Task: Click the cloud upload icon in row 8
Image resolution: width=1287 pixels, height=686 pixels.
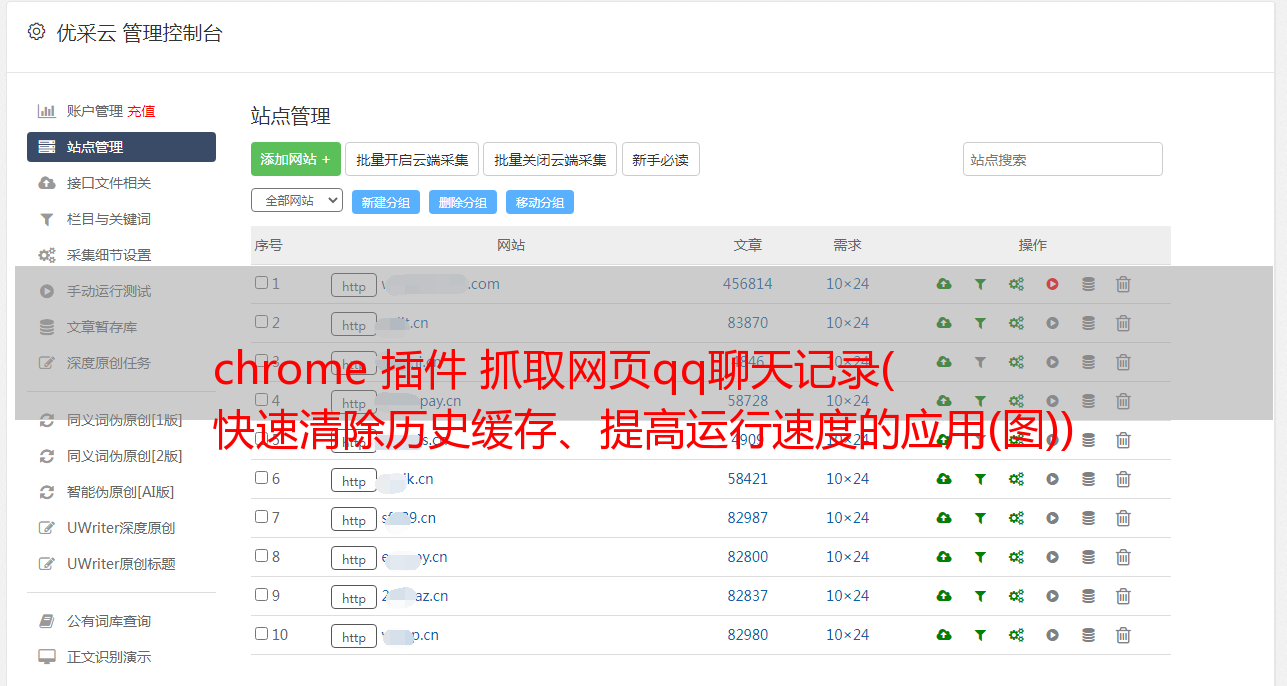Action: [x=944, y=557]
